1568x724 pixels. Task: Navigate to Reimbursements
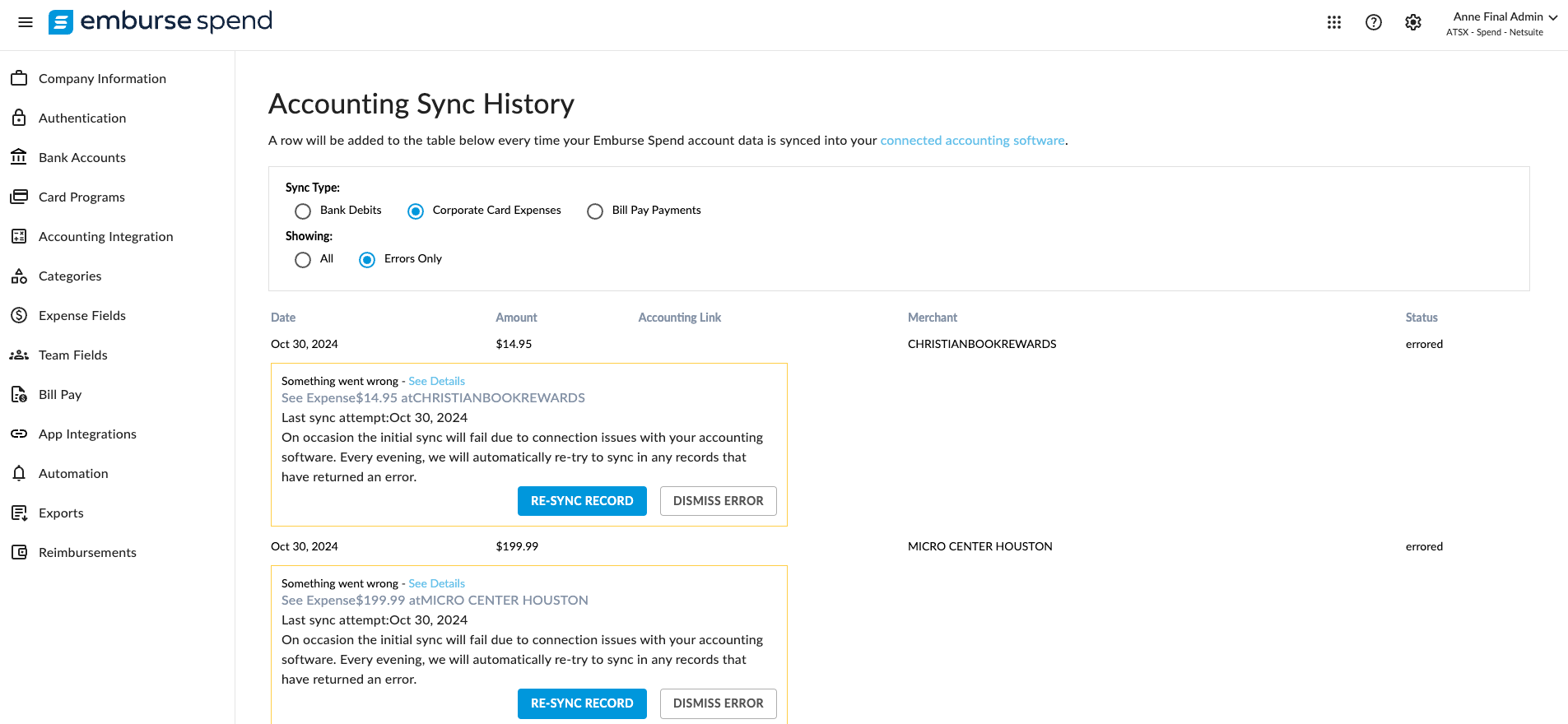pyautogui.click(x=87, y=552)
